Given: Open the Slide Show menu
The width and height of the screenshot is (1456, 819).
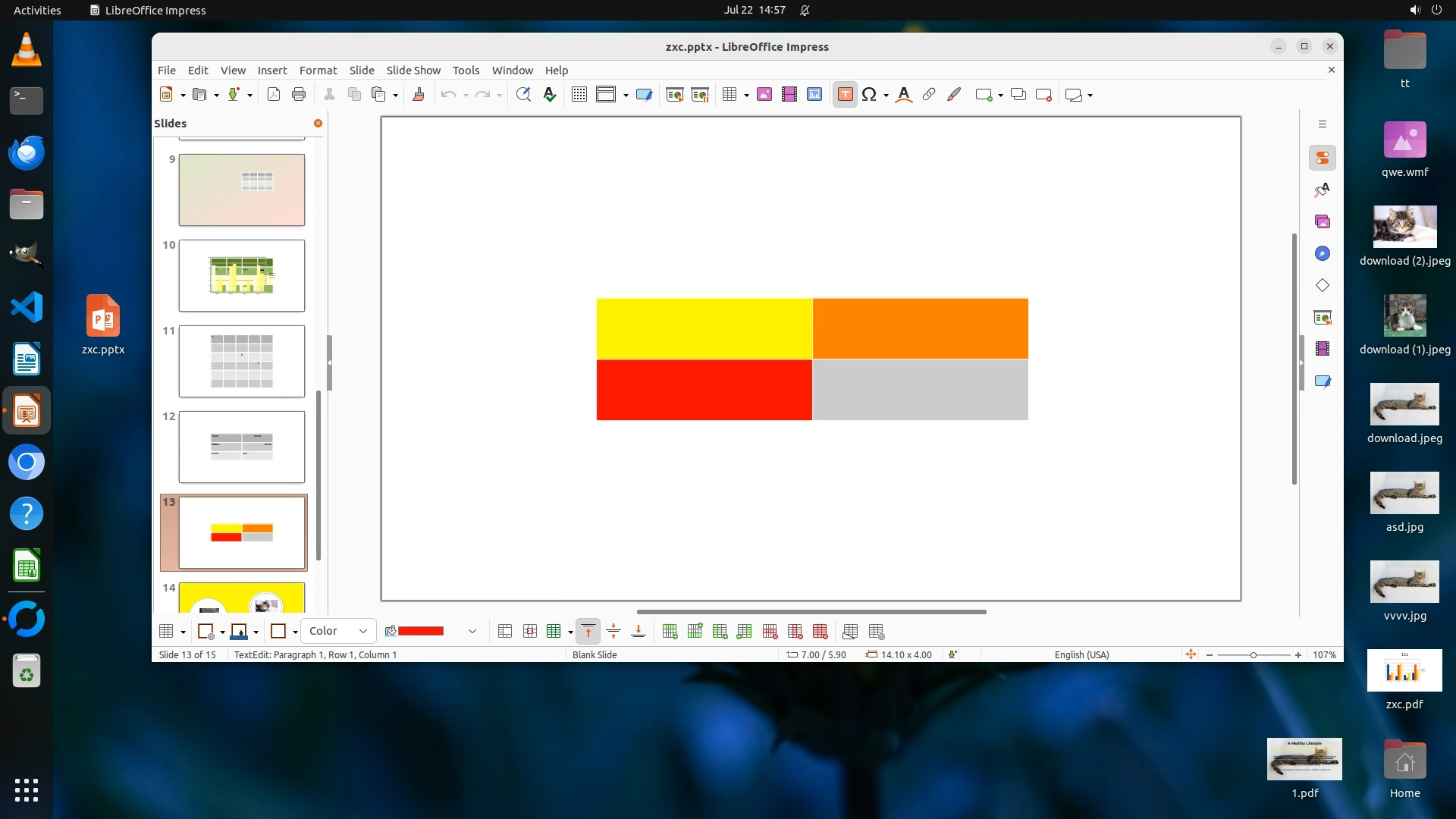Looking at the screenshot, I should 413,70.
